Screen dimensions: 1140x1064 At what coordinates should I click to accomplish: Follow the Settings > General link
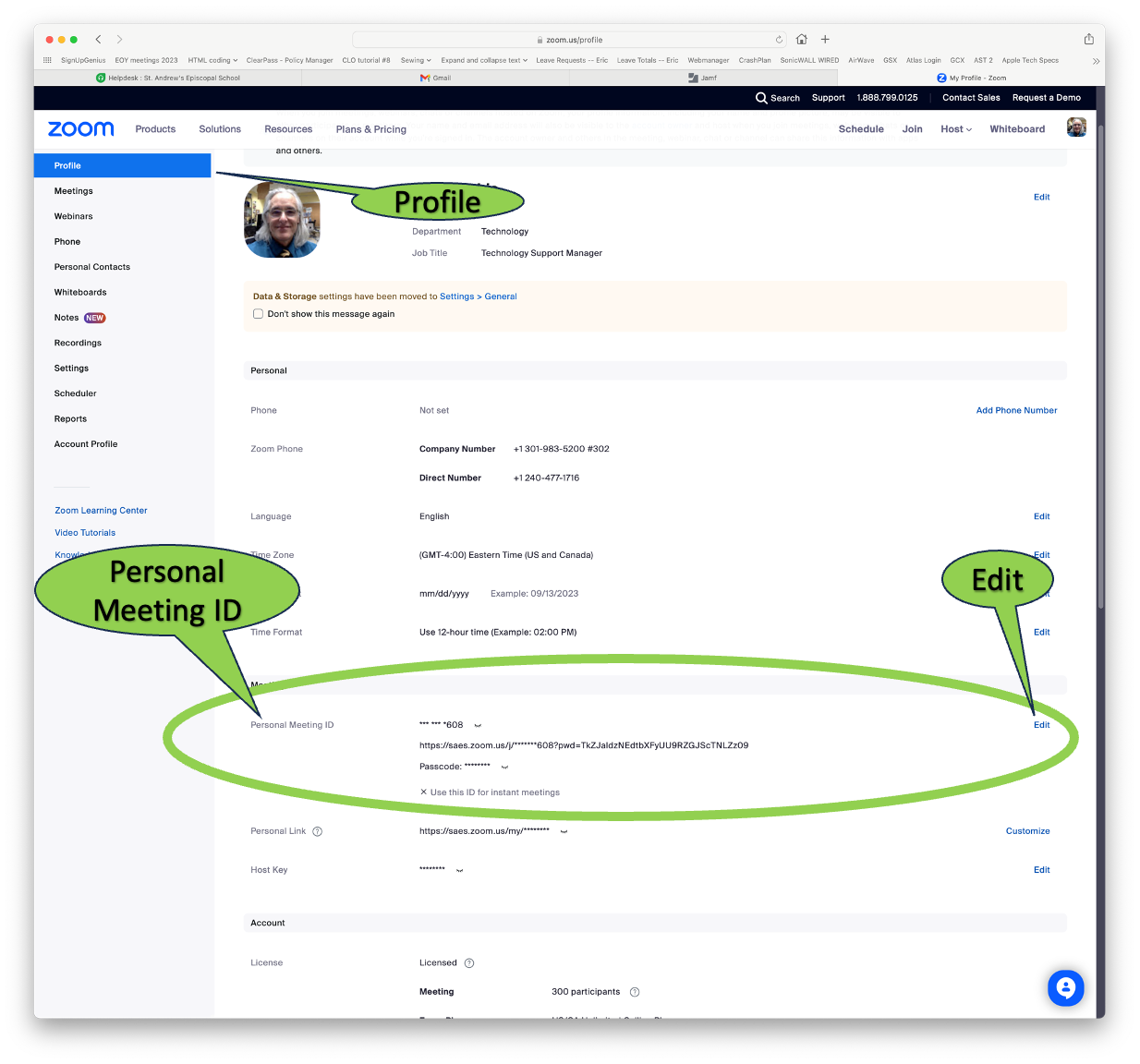pos(478,296)
